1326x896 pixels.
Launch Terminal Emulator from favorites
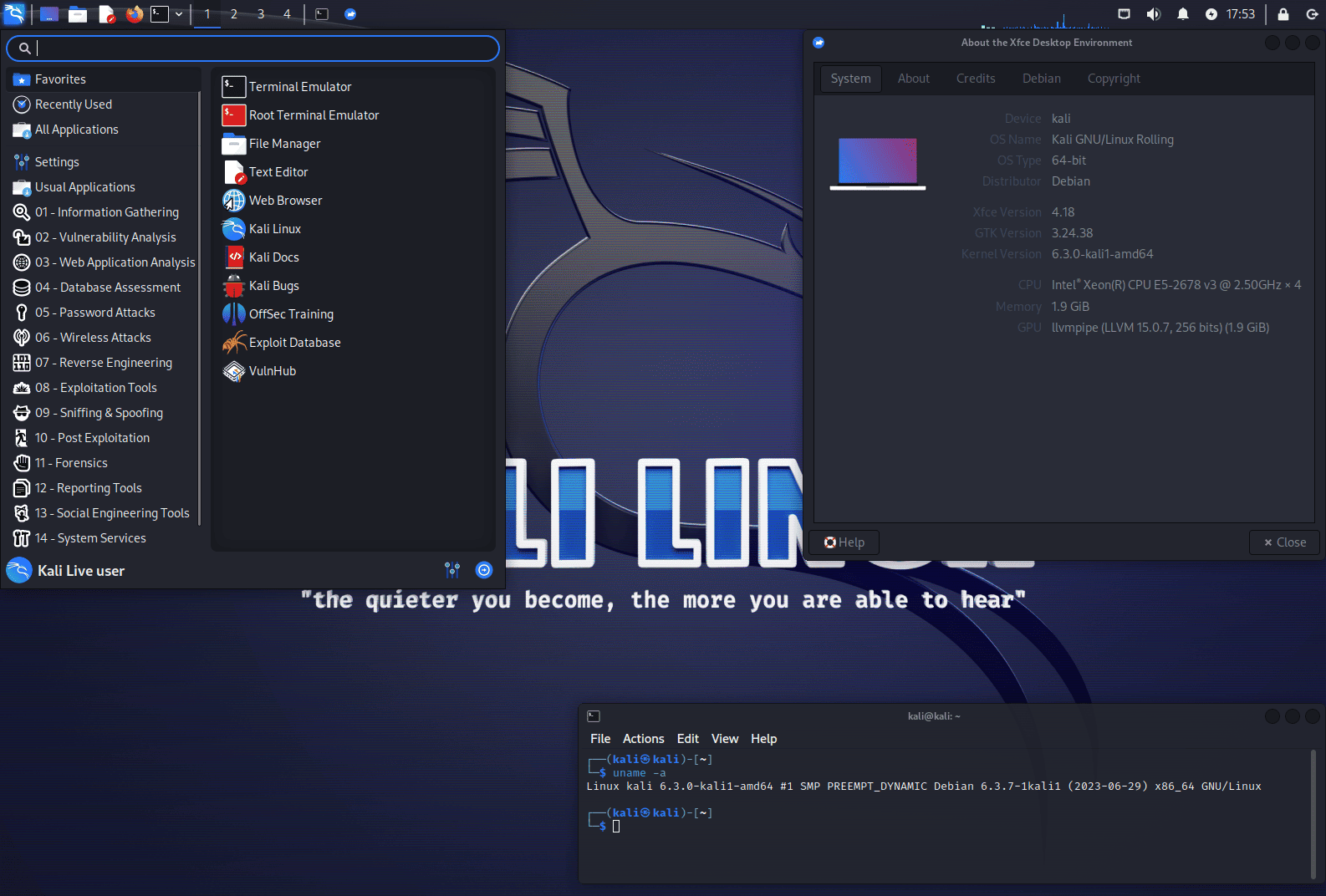(x=353, y=87)
